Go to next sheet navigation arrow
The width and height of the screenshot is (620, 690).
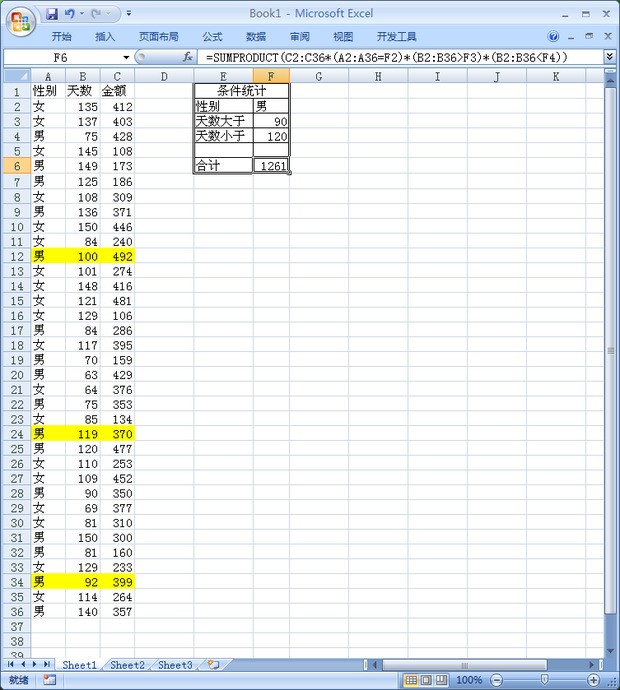pyautogui.click(x=34, y=664)
